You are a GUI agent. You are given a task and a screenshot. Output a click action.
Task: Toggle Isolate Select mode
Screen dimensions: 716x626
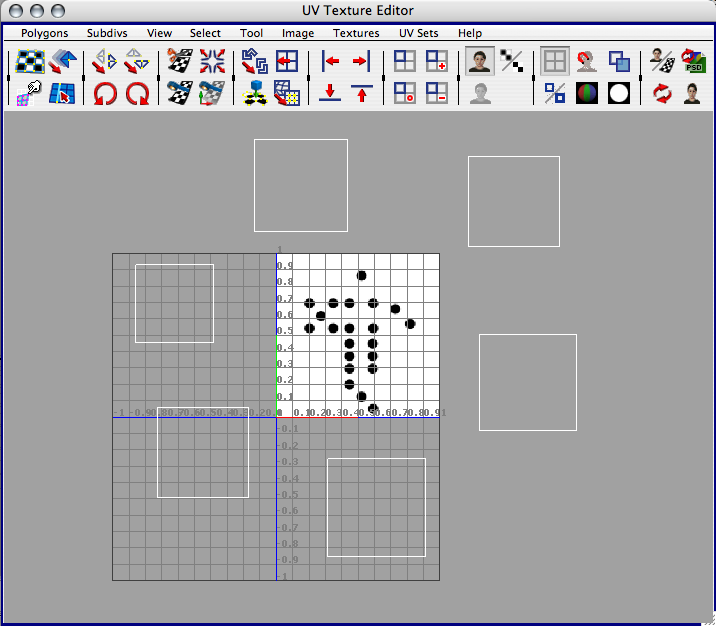click(x=405, y=61)
